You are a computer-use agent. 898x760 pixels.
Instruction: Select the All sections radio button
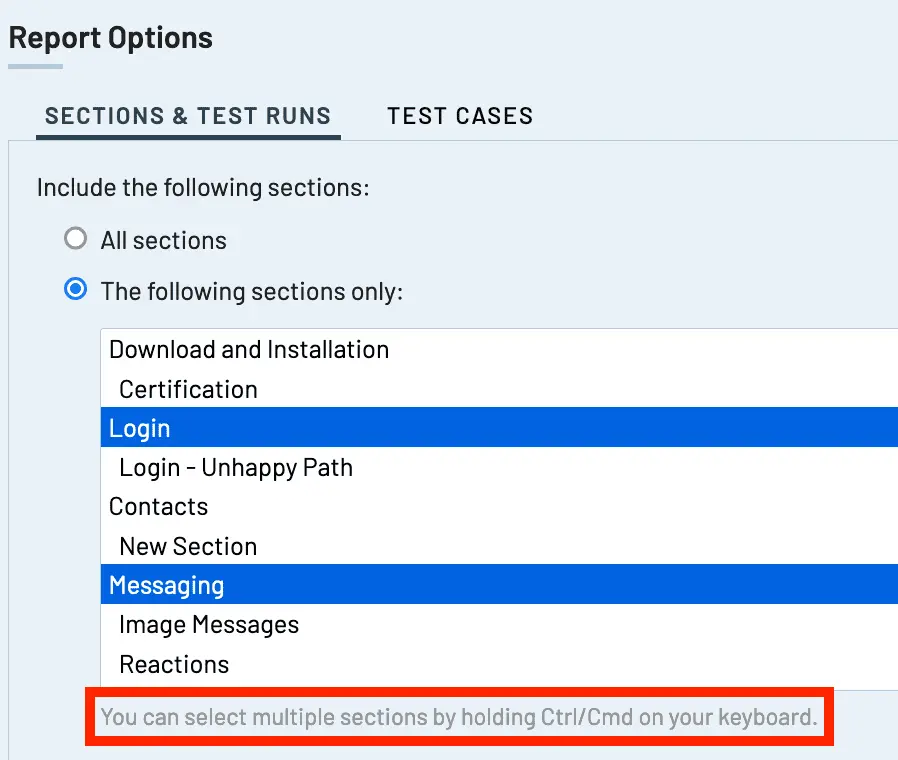pos(76,239)
